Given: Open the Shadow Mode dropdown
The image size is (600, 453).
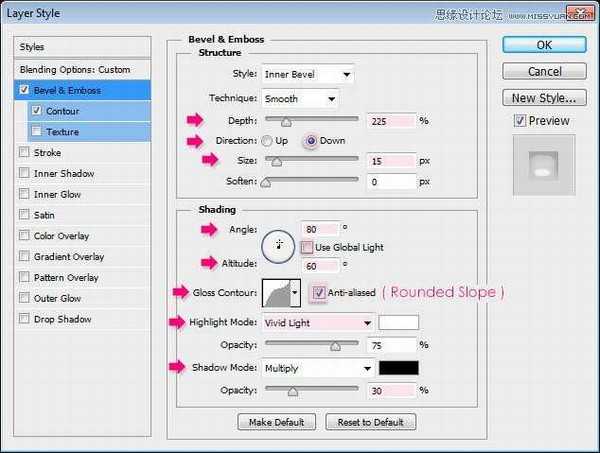Looking at the screenshot, I should (x=318, y=368).
